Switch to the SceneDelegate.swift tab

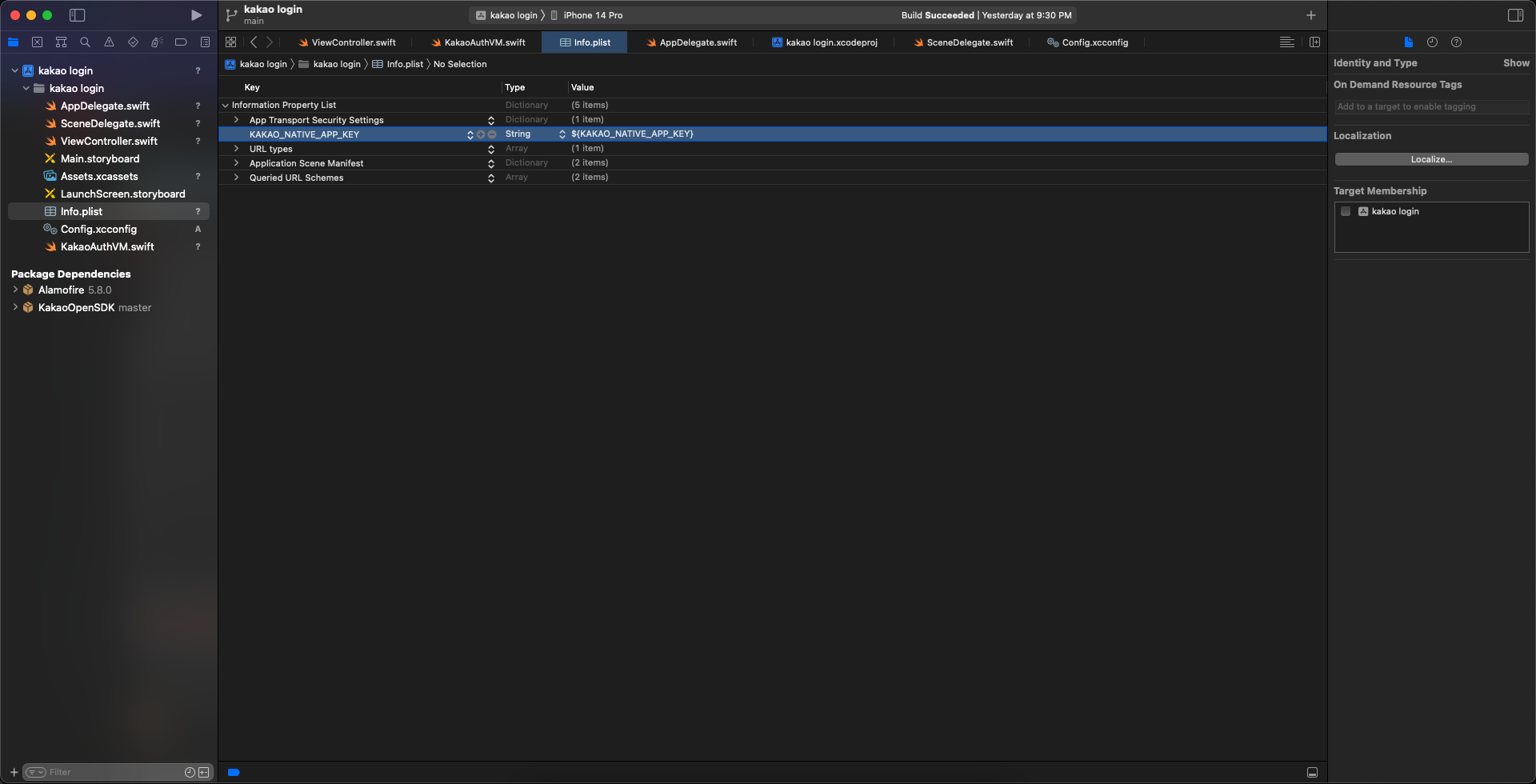click(963, 42)
